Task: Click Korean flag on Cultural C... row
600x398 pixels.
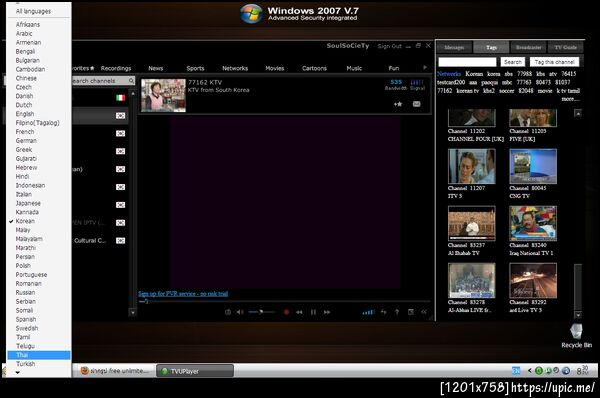Action: point(121,241)
